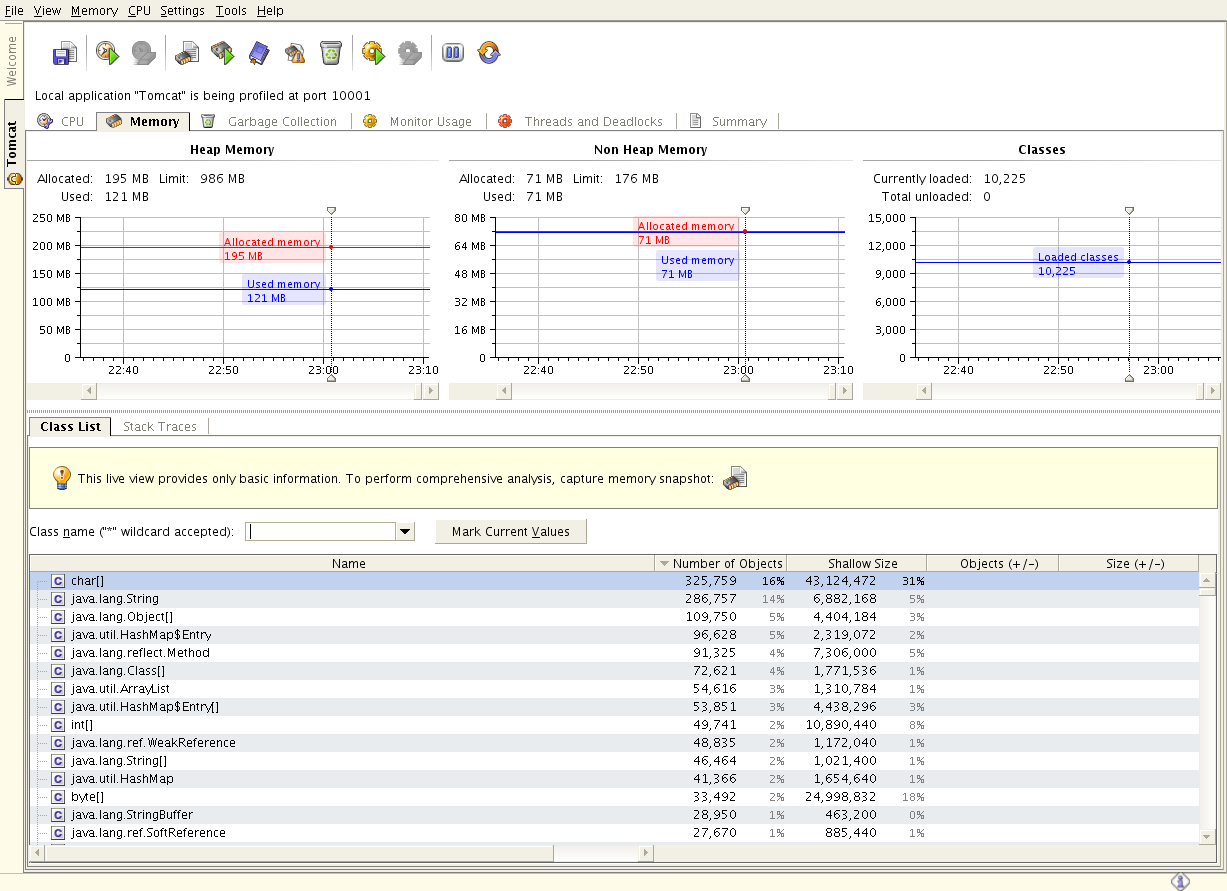Open the File menu
1227x891 pixels.
pos(14,11)
